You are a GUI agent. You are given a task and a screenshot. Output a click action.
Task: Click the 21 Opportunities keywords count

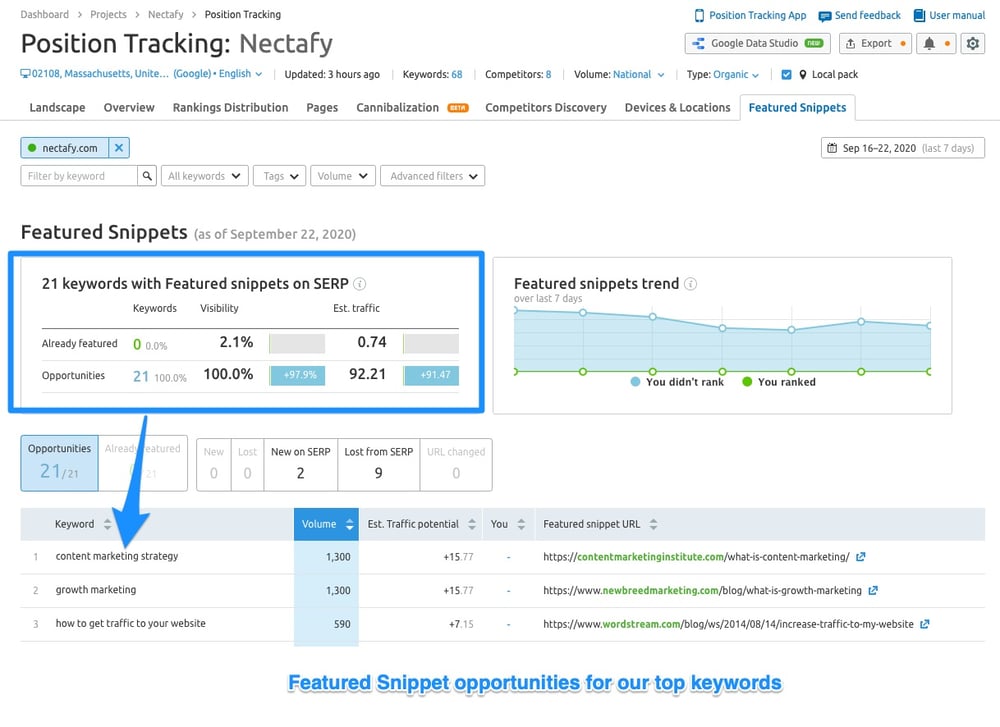coord(141,376)
